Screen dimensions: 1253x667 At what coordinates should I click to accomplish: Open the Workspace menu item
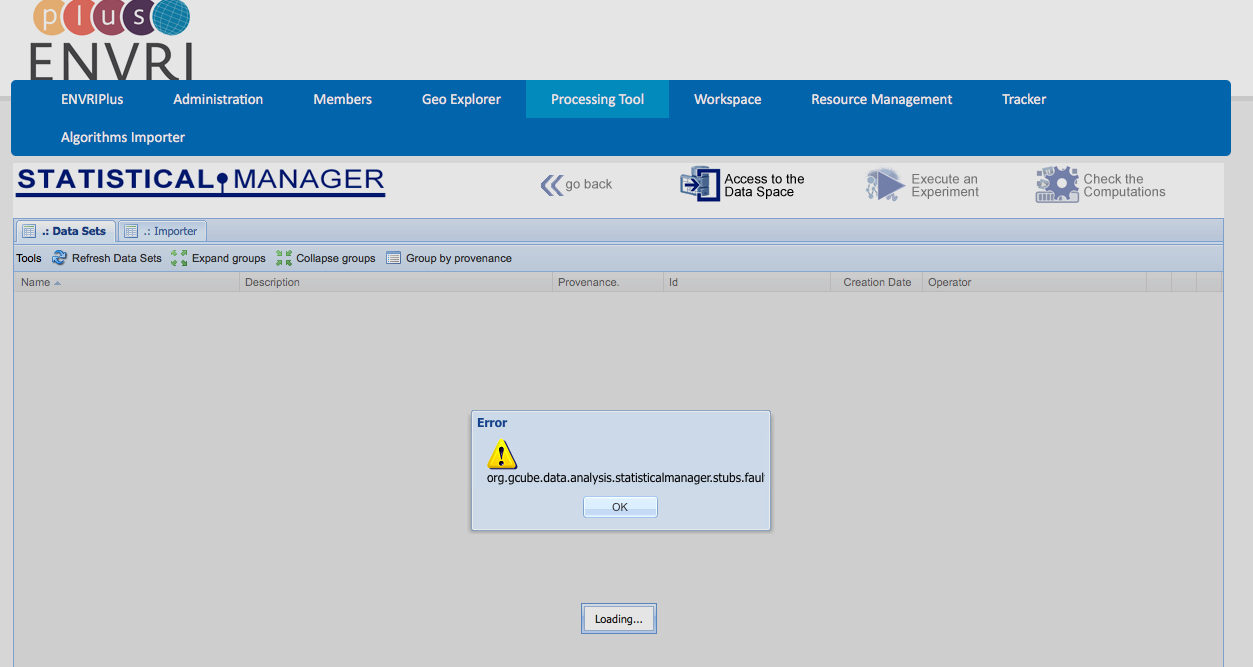click(727, 99)
